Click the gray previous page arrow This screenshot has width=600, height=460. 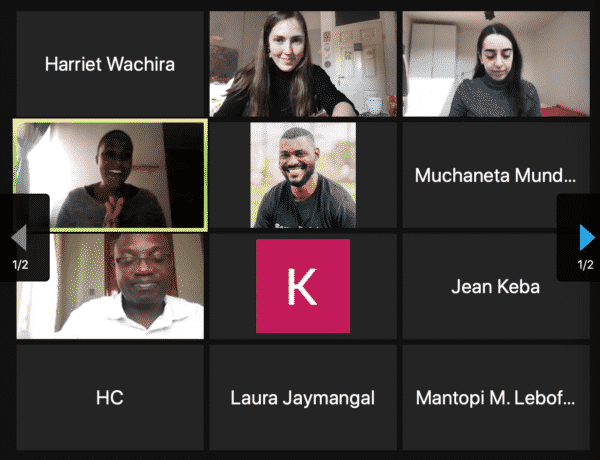point(19,237)
